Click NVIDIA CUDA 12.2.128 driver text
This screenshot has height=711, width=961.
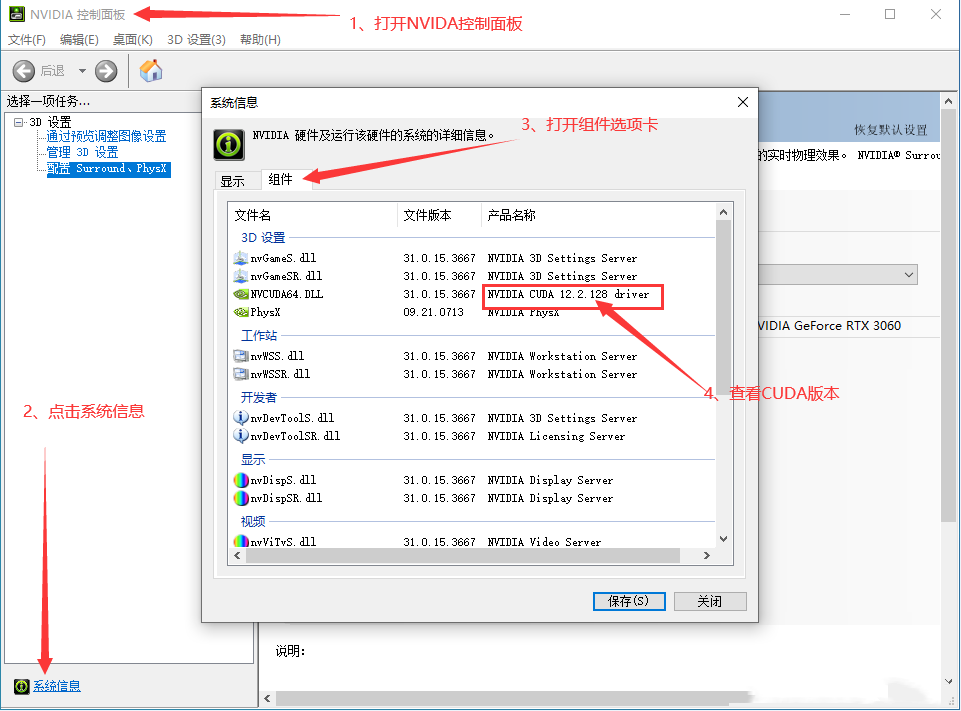[568, 294]
